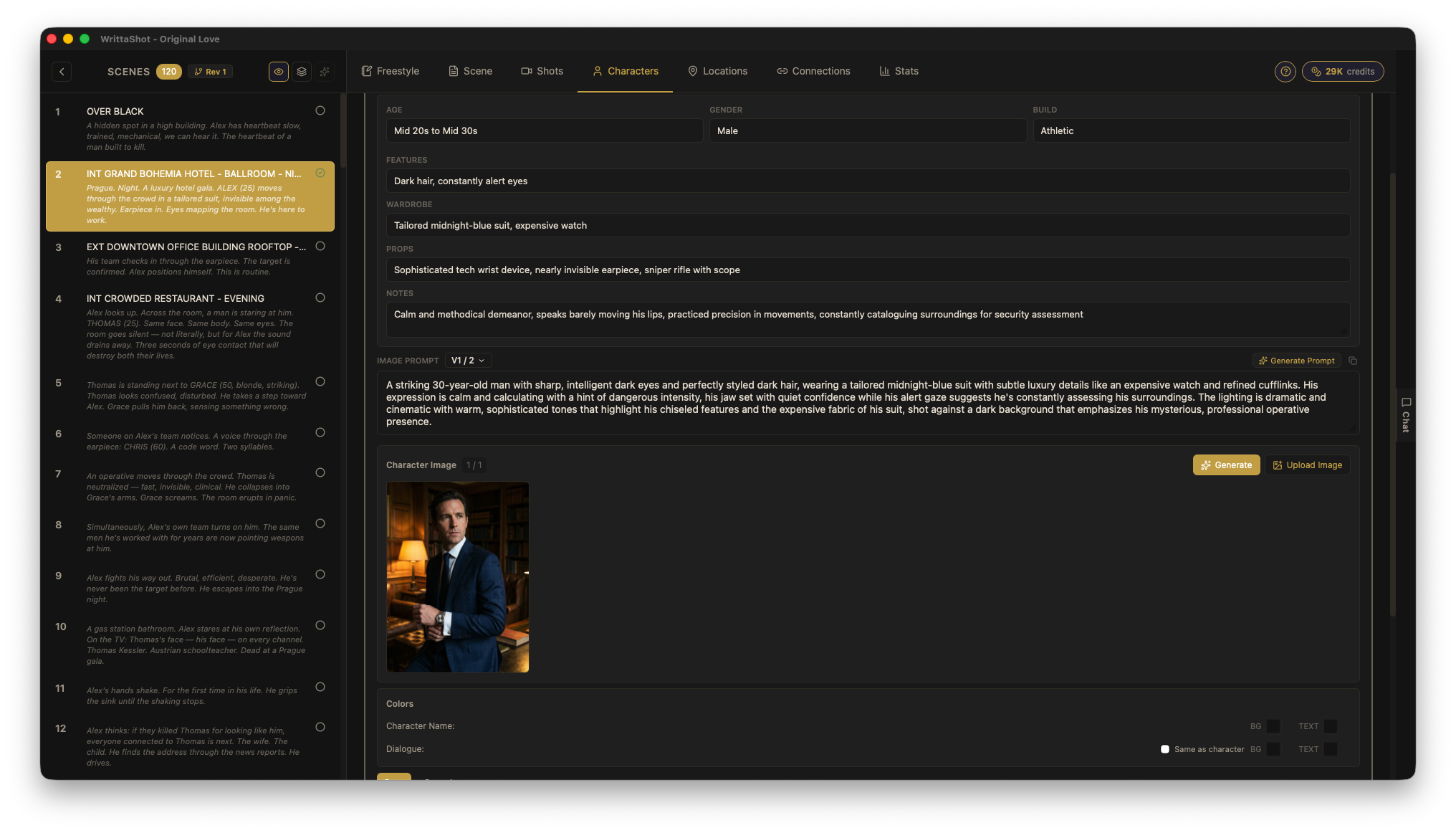Toggle the completion circle on scene 1 OVER BLACK

pos(320,110)
